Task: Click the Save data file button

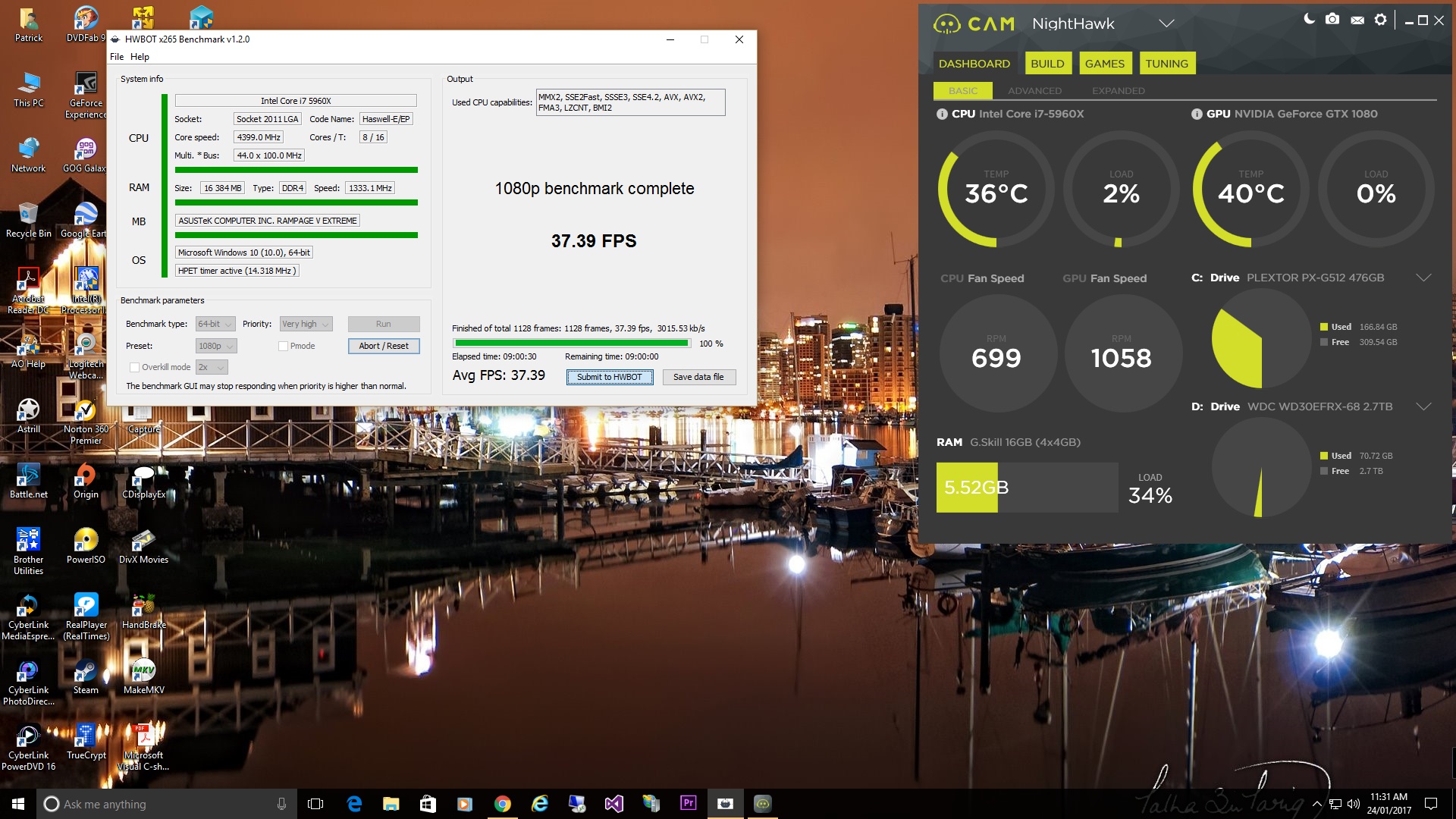Action: 699,378
